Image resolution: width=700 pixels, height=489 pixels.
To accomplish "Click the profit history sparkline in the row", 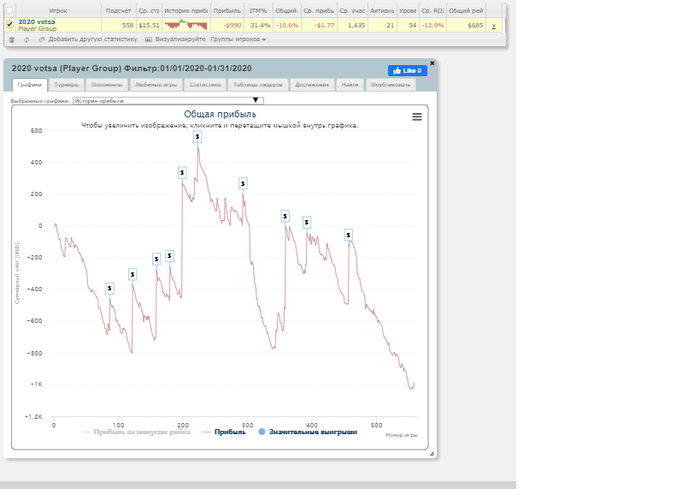I will [186, 24].
